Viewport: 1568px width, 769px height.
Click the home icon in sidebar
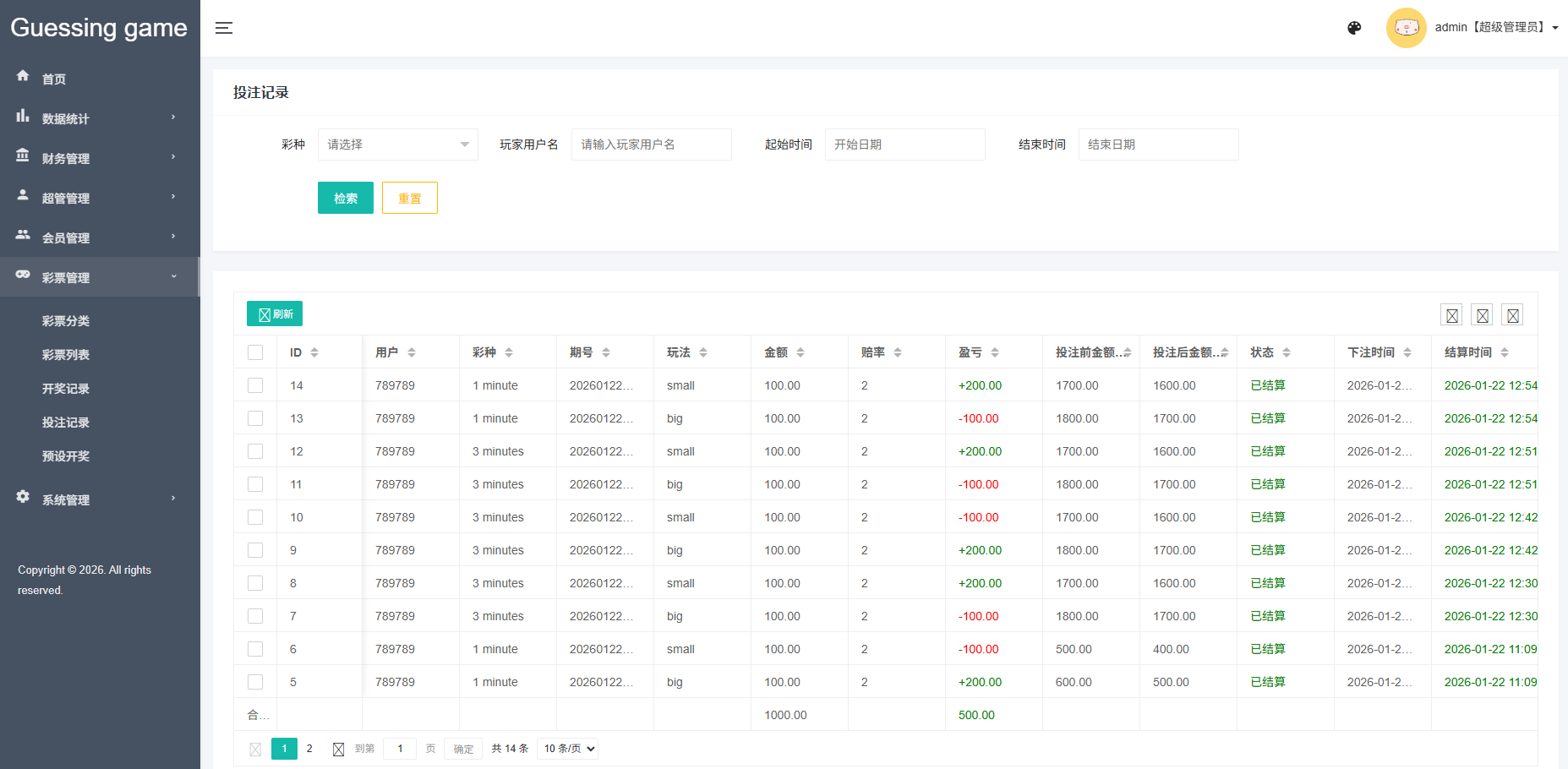[23, 76]
